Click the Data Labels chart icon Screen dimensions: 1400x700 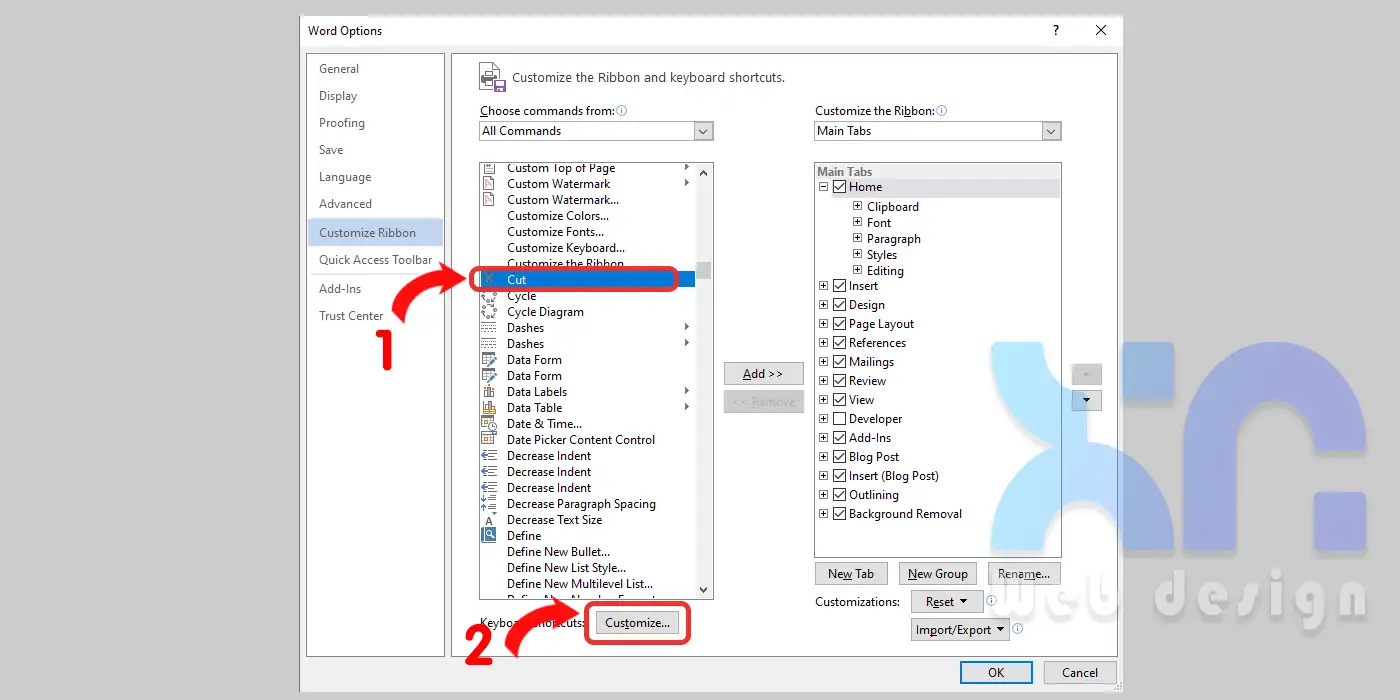[489, 392]
